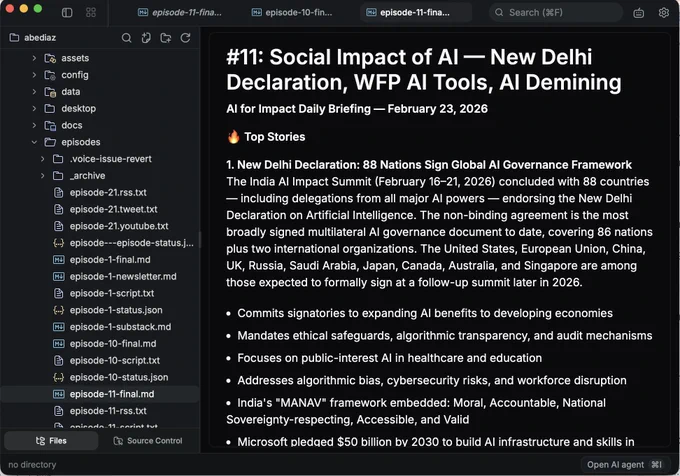Select episode-11-final.md in the tree
680x476 pixels.
pyautogui.click(x=100, y=394)
